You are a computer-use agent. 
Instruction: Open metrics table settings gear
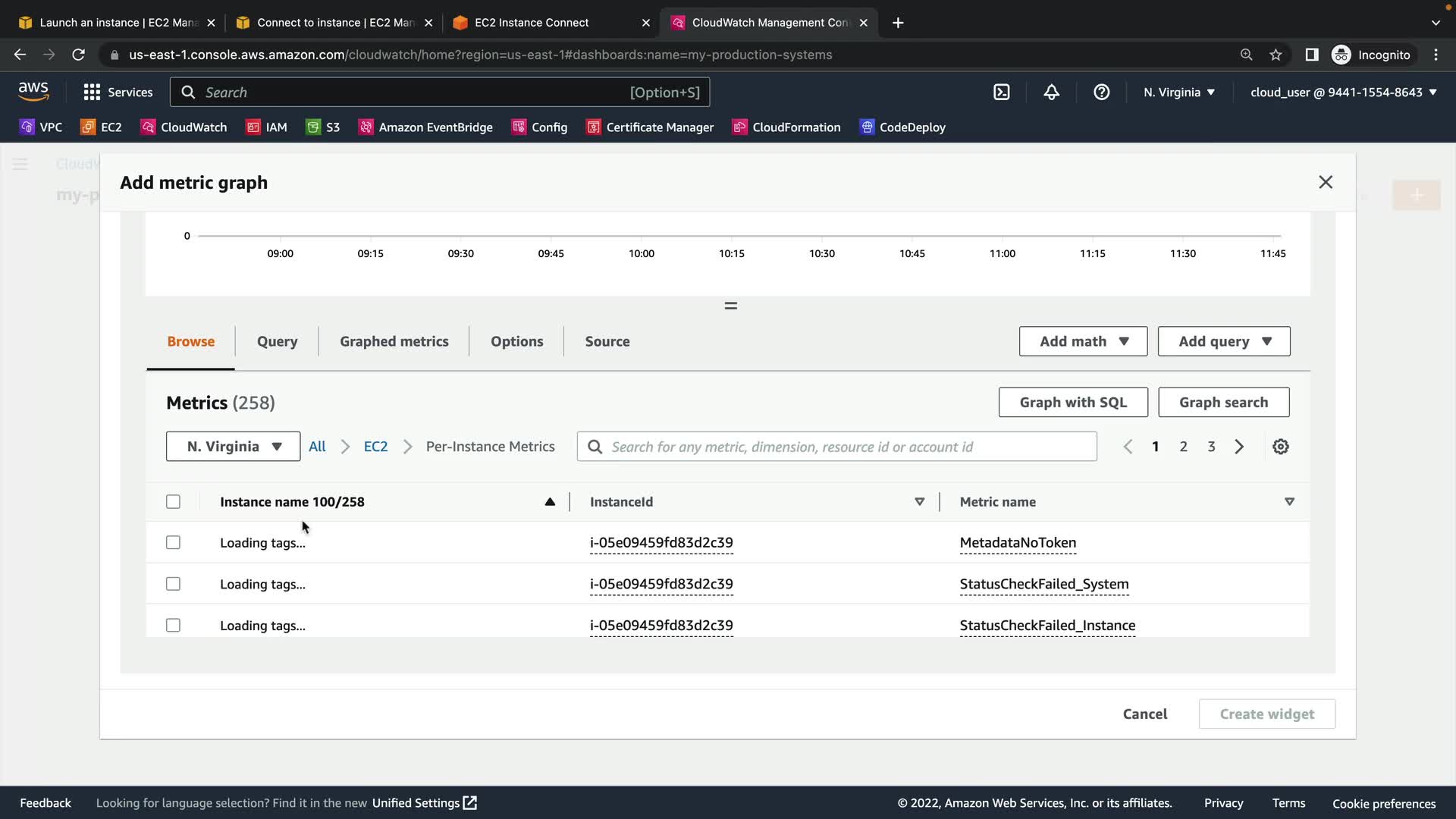[1280, 447]
